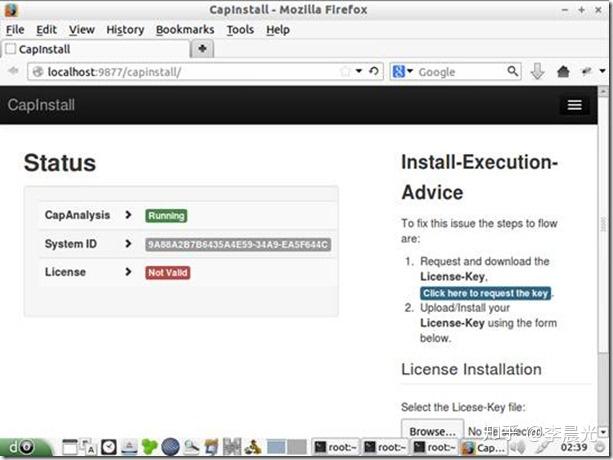Click the scrollbar up arrow
This screenshot has height=460, width=613.
coord(603,91)
